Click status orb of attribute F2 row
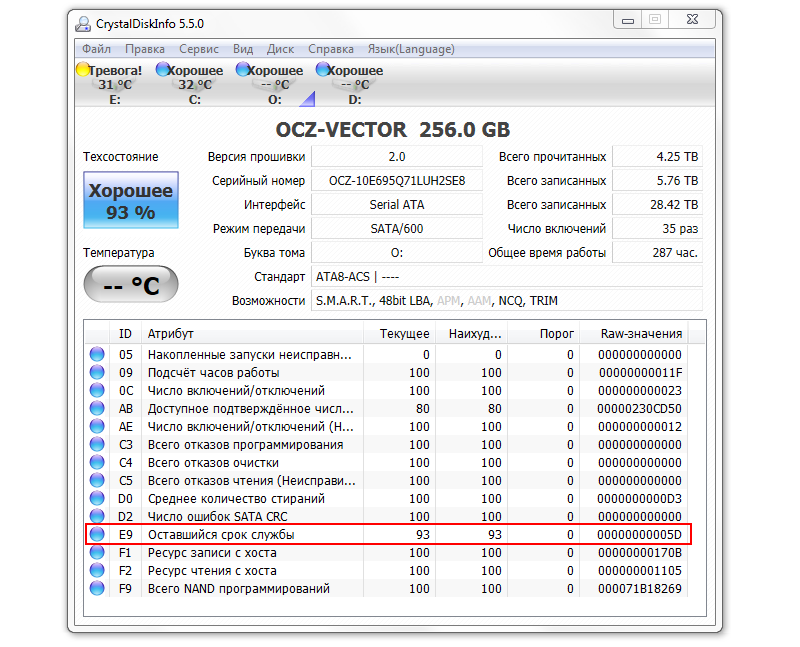This screenshot has height=647, width=800. [97, 570]
